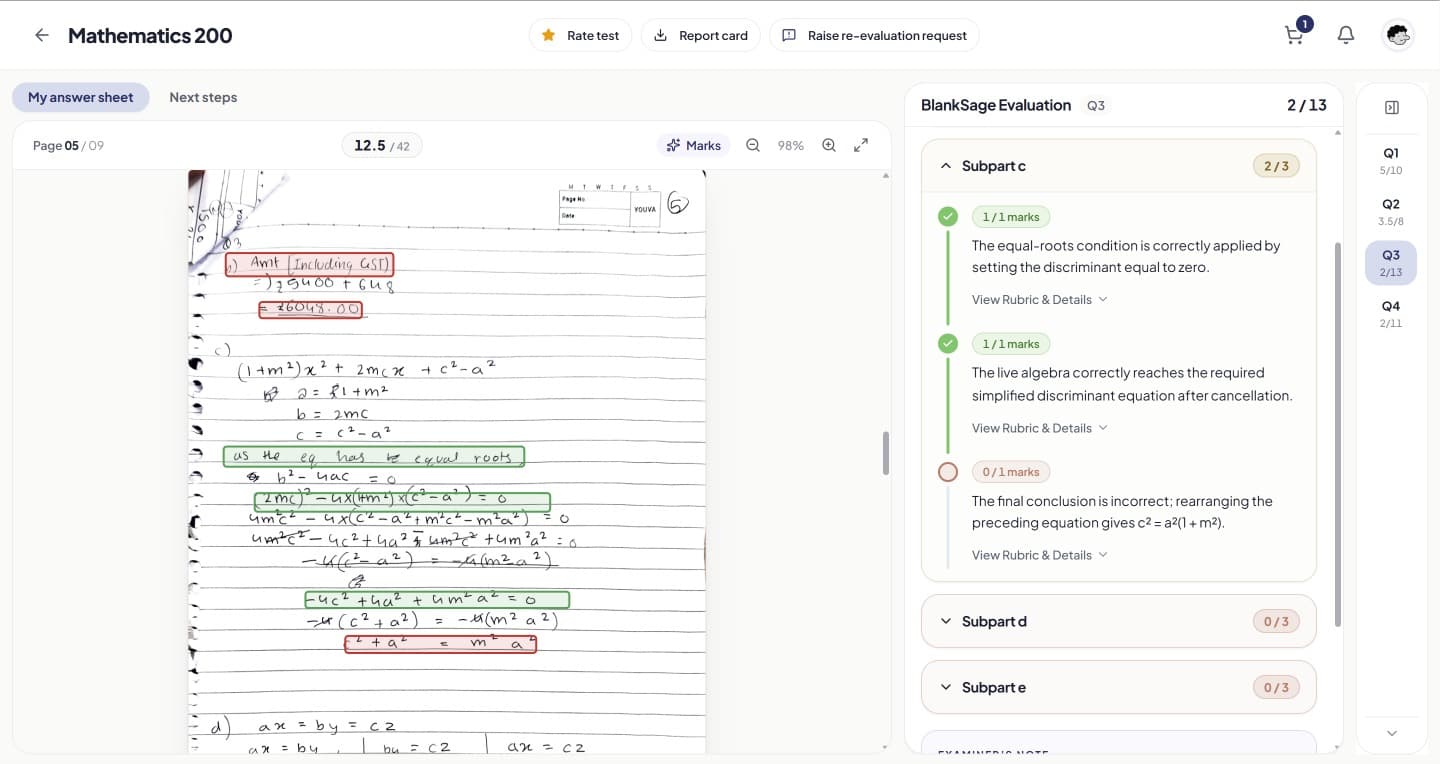Zoom in the answer sheet
Viewport: 1440px width, 764px height.
point(829,145)
